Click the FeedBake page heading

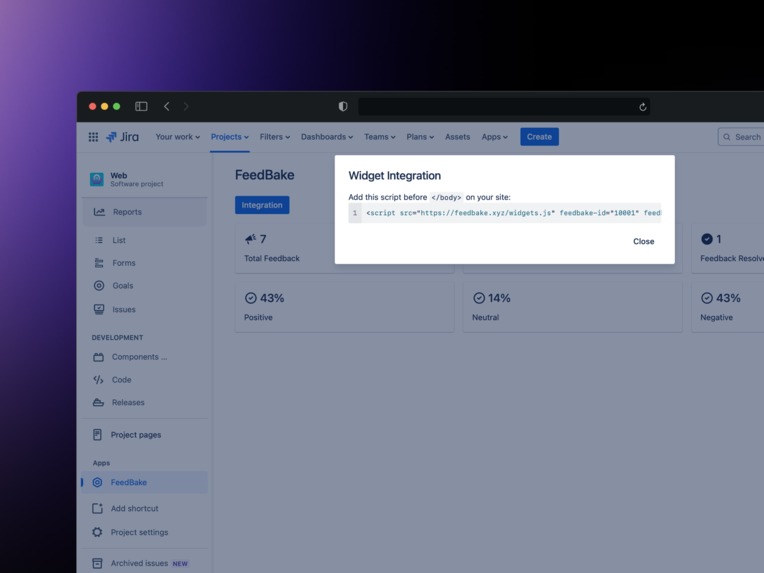(265, 175)
